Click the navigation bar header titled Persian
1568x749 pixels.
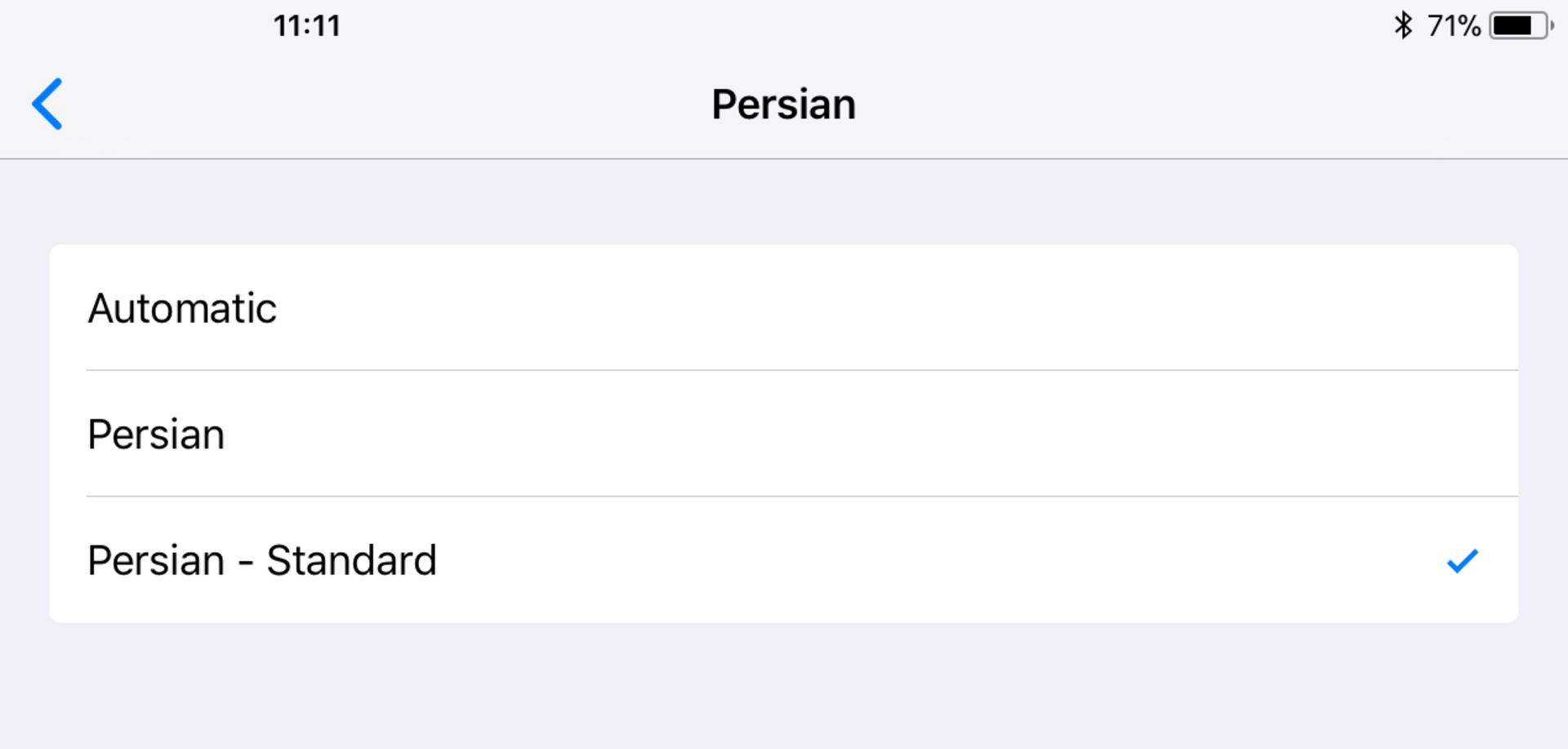(x=783, y=105)
